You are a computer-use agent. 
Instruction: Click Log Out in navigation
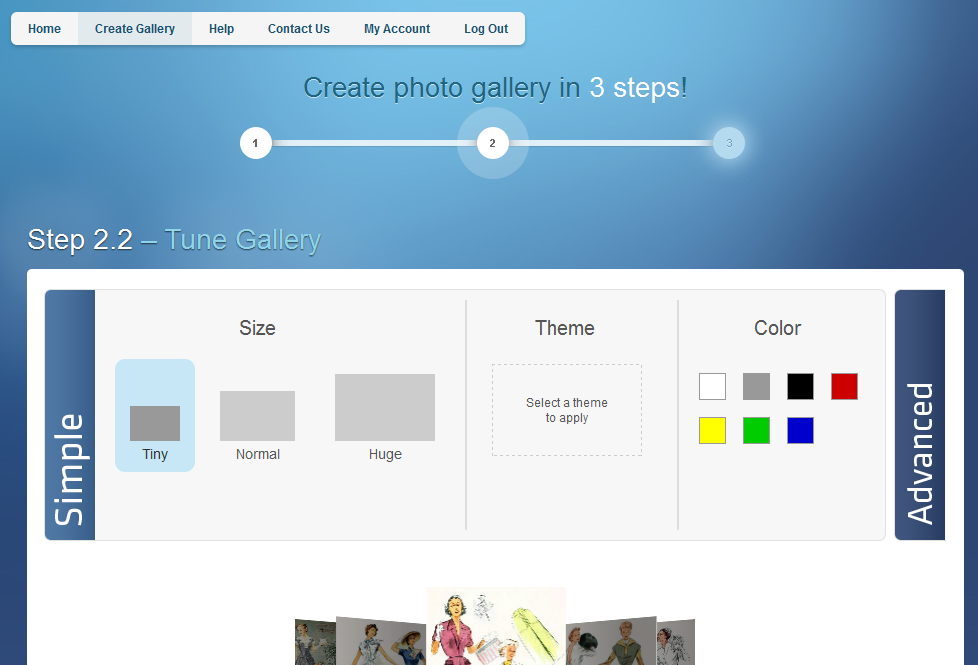486,29
